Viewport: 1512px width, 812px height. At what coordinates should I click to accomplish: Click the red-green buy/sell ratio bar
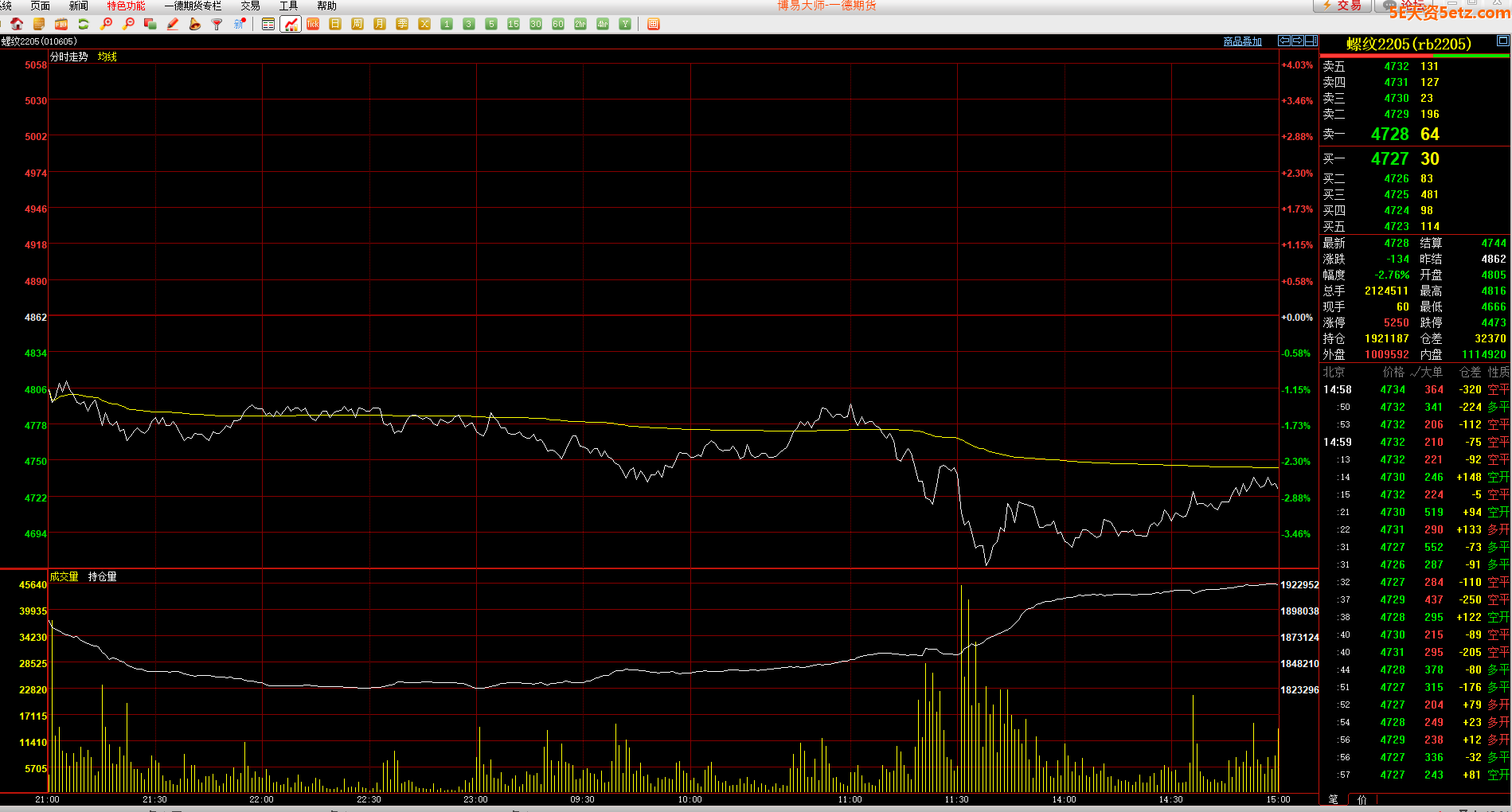pos(1414,56)
